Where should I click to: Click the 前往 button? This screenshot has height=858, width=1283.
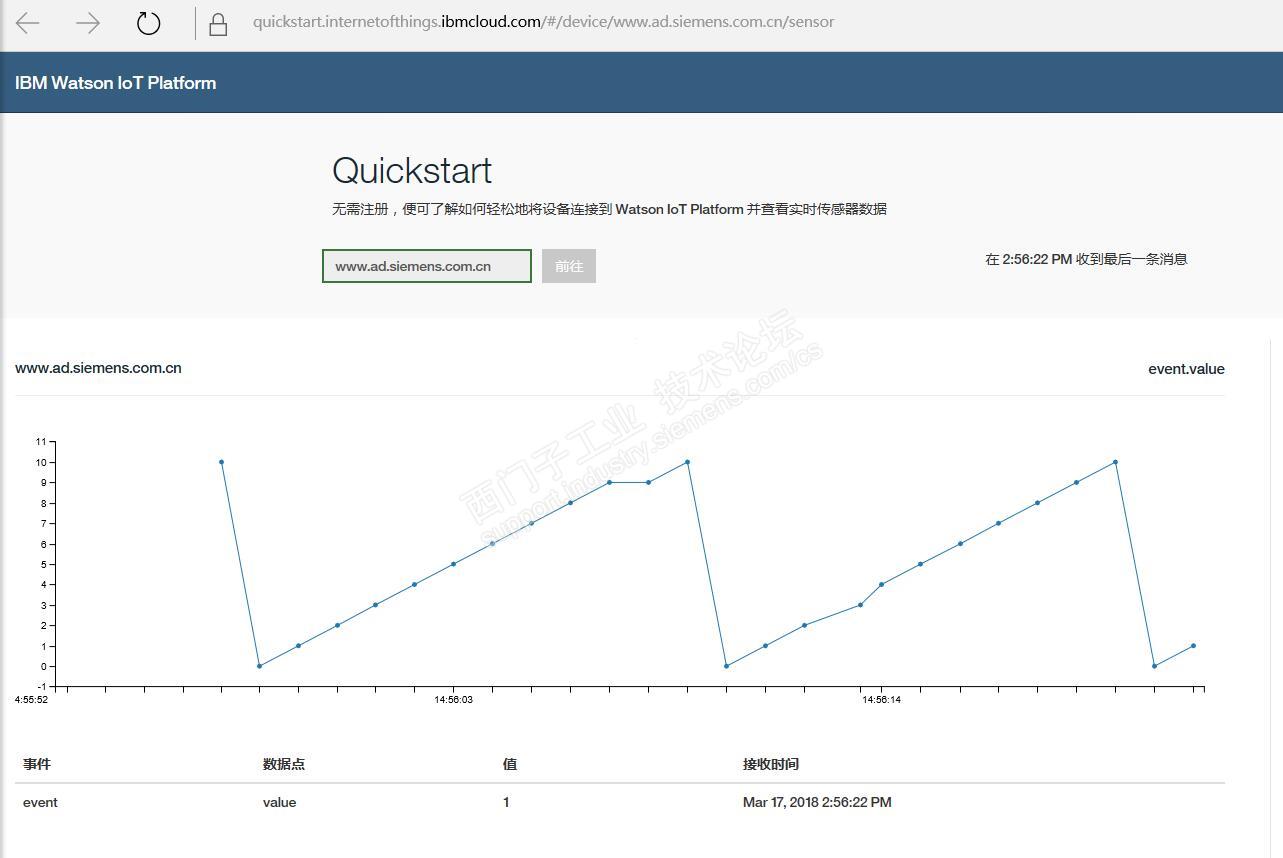point(569,266)
